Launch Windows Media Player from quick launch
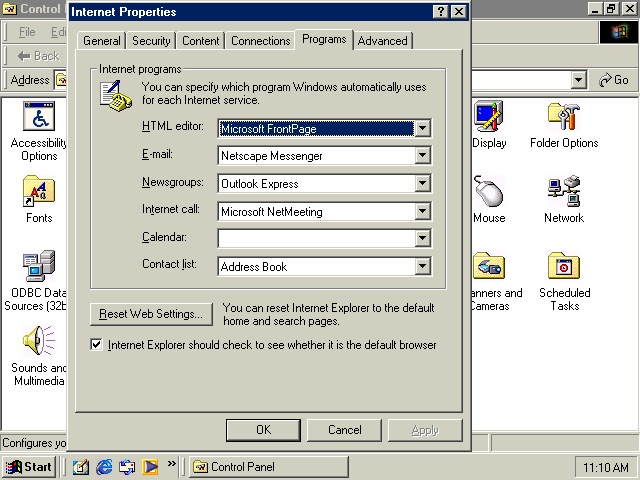This screenshot has width=640, height=480. [150, 467]
